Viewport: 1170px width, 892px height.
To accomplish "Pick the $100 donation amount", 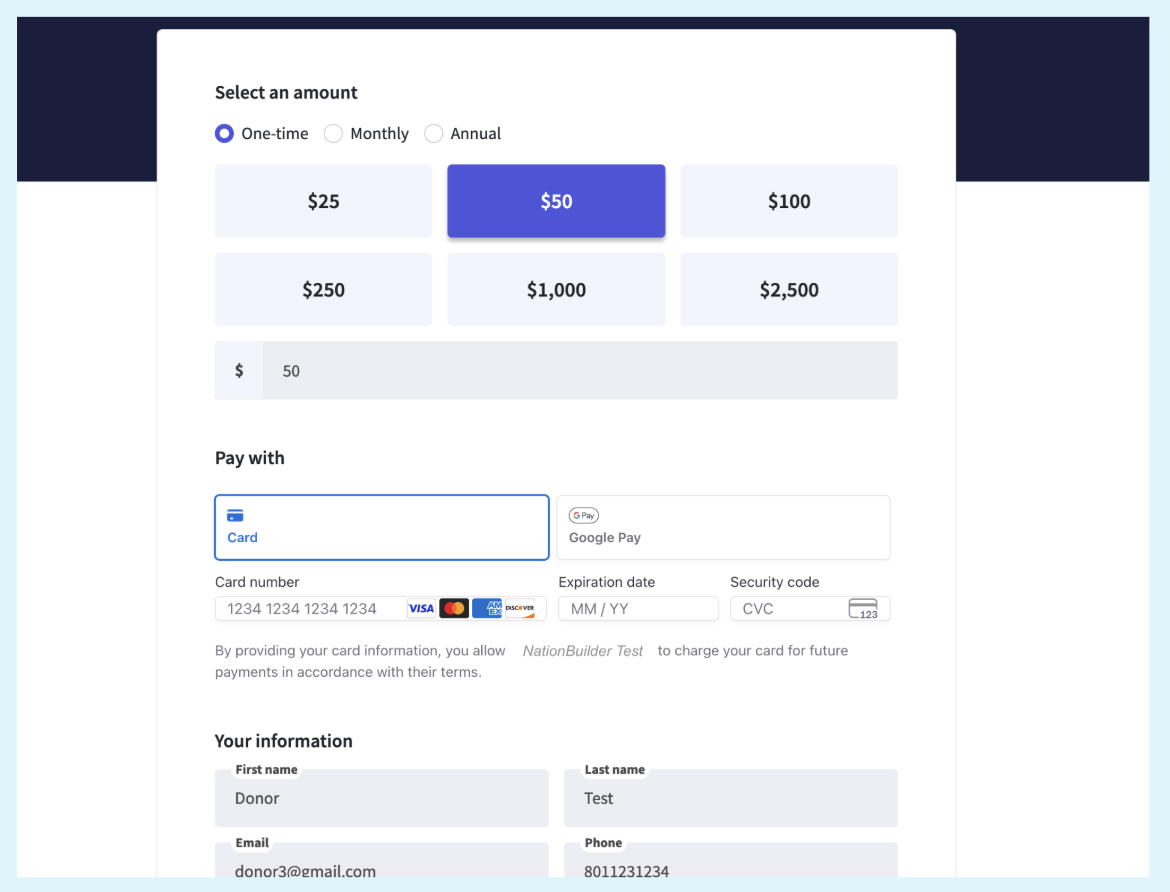I will pyautogui.click(x=789, y=201).
